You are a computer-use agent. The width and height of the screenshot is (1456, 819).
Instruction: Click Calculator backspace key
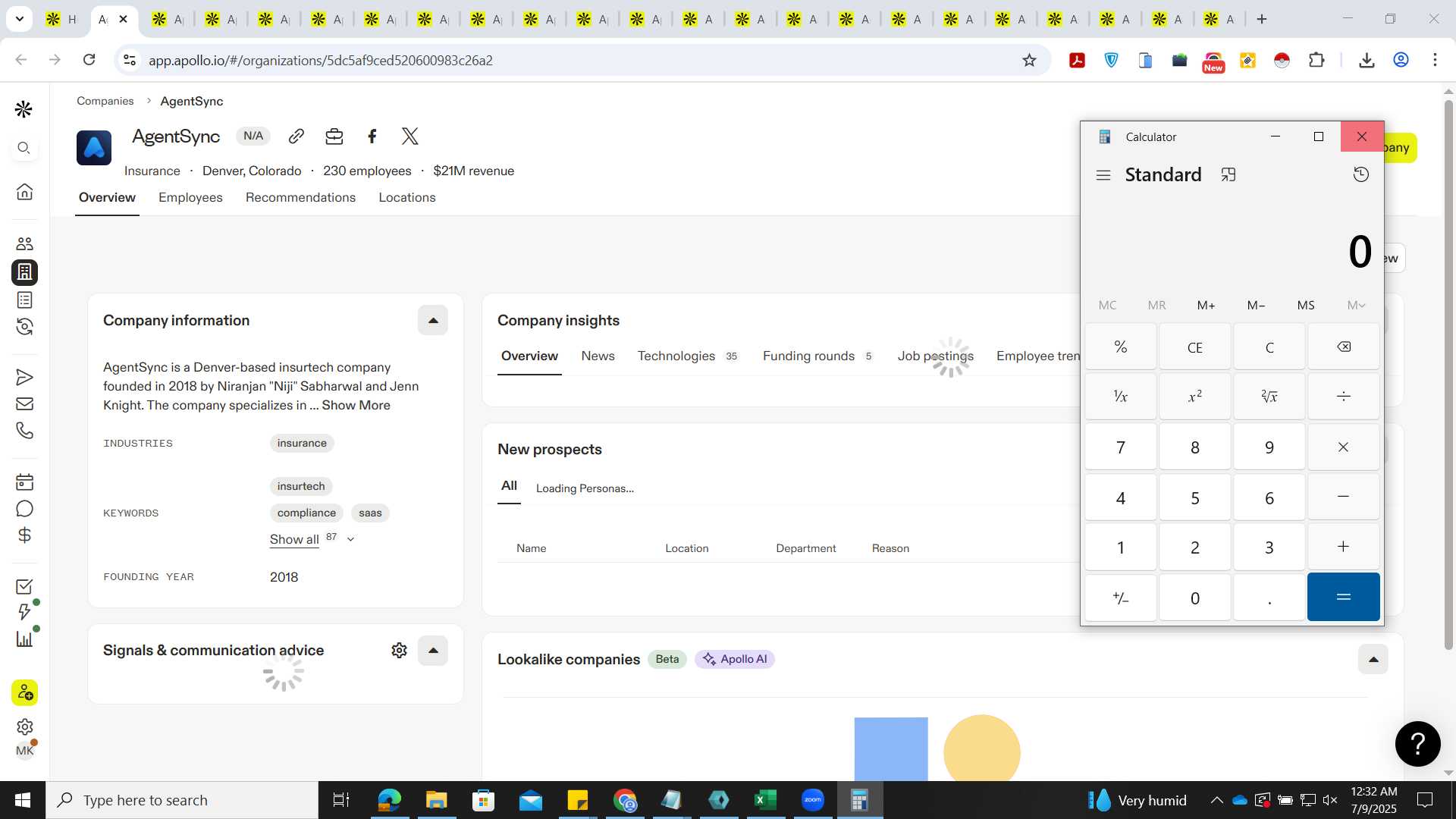1344,347
